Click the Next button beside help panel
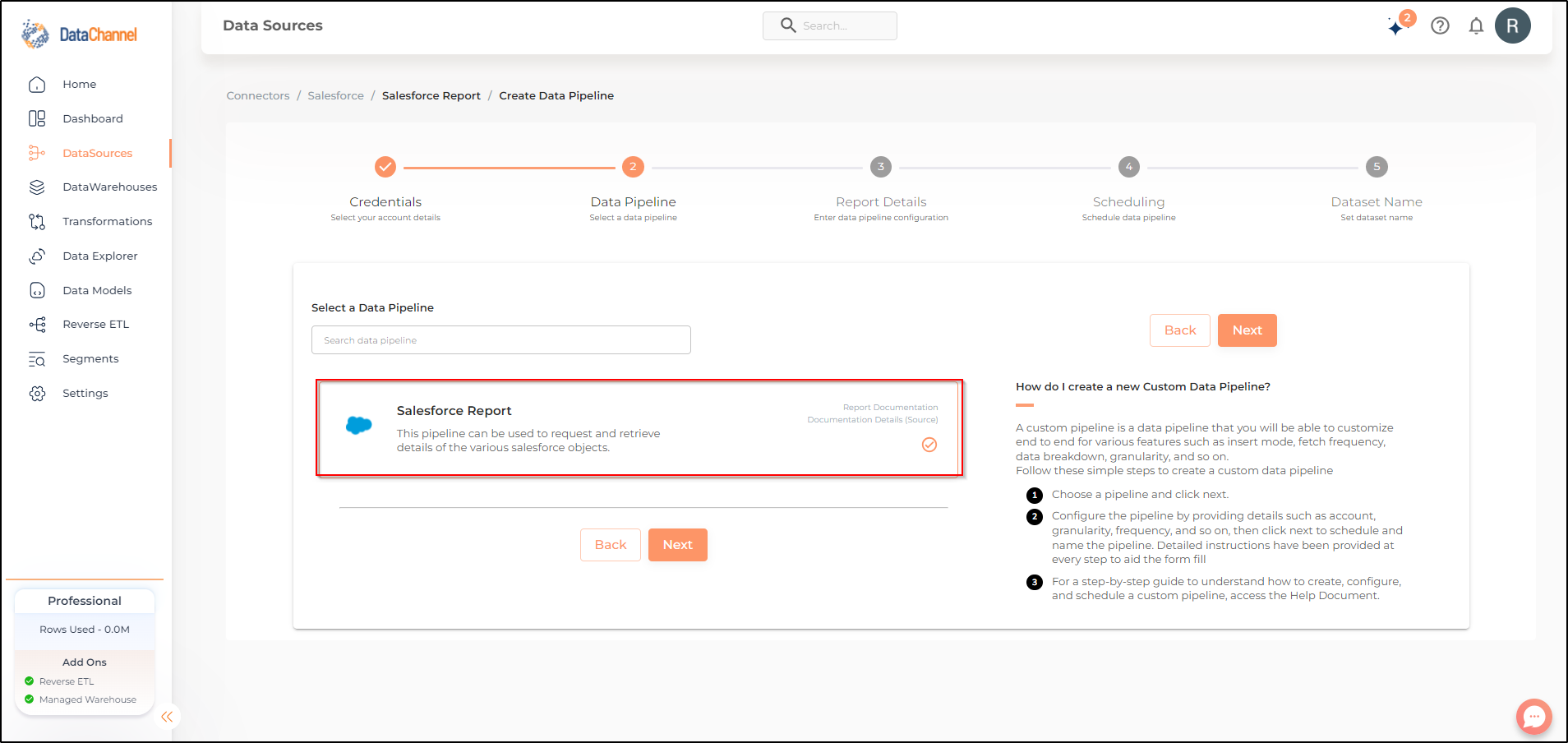 (x=1247, y=330)
